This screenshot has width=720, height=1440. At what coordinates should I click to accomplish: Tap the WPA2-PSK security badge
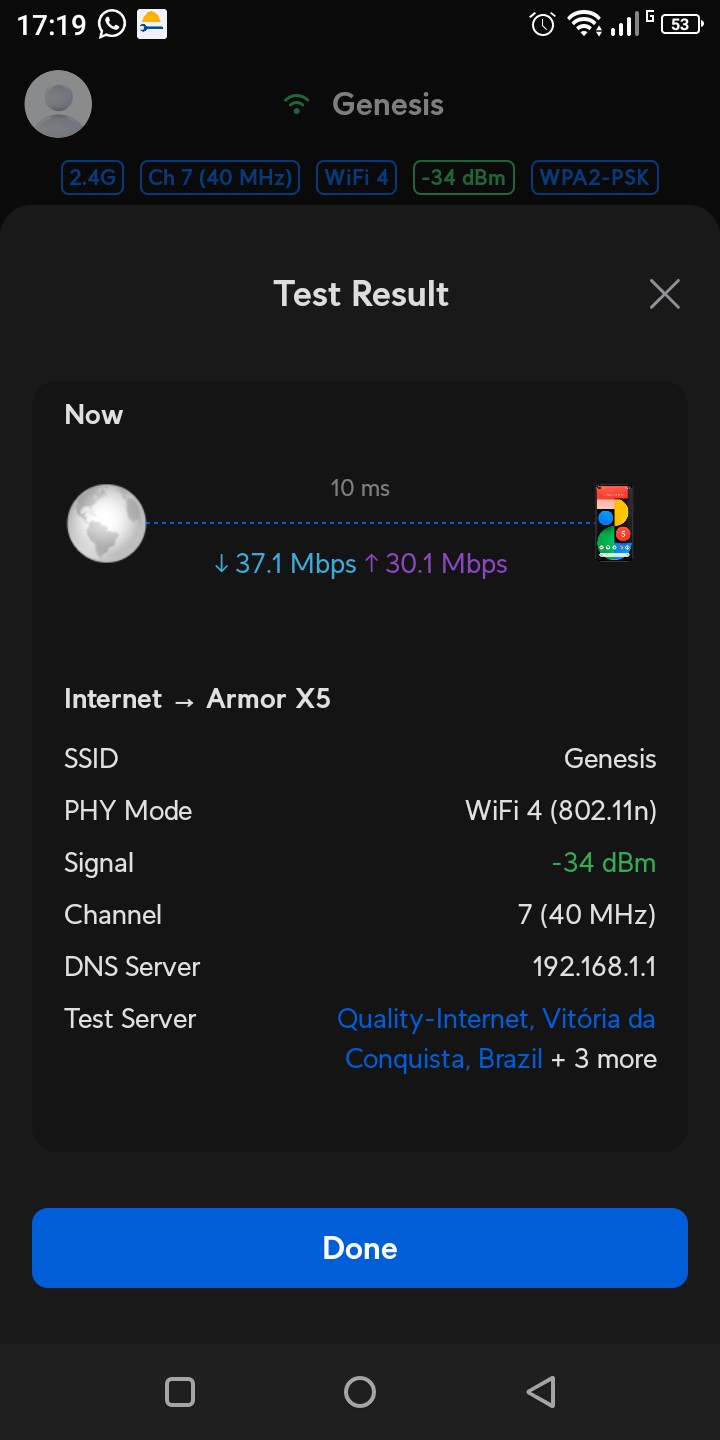[595, 178]
